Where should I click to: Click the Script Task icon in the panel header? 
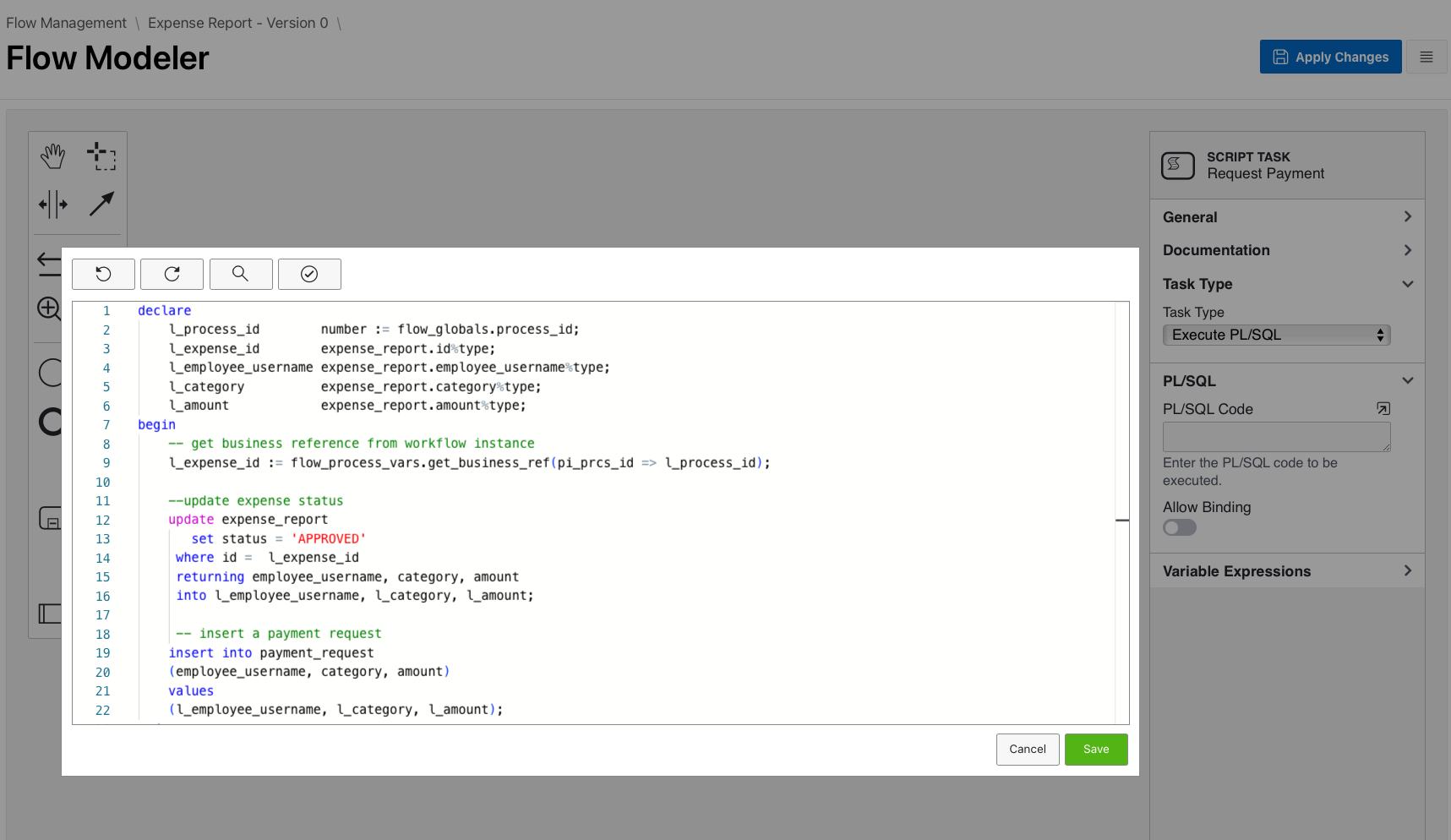1177,166
